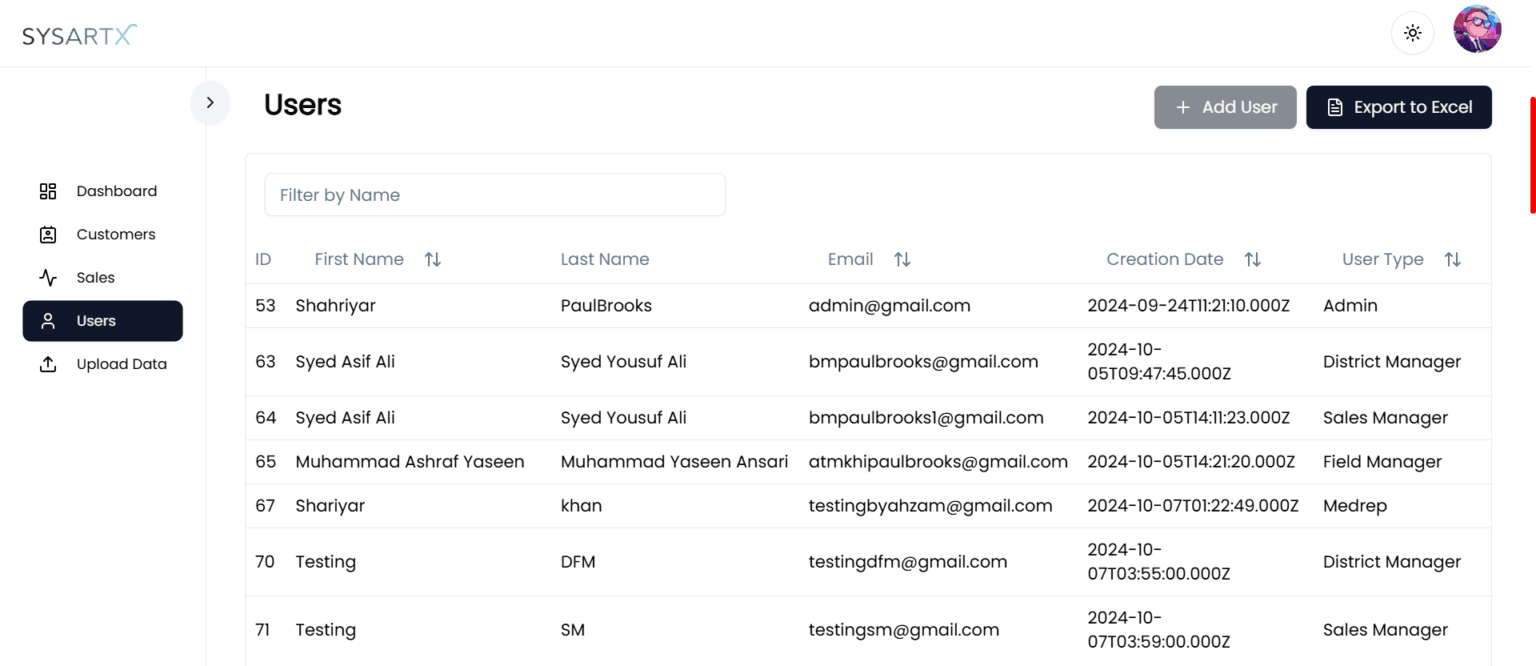
Task: Select the Upload Data icon
Action: pos(47,363)
